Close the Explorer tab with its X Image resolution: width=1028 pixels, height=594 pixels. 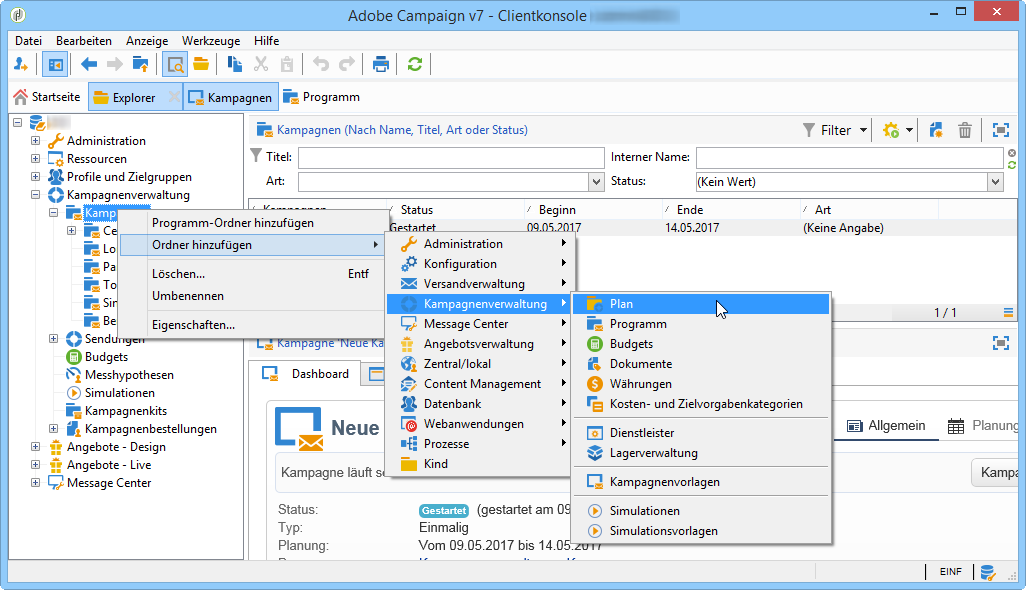(174, 97)
